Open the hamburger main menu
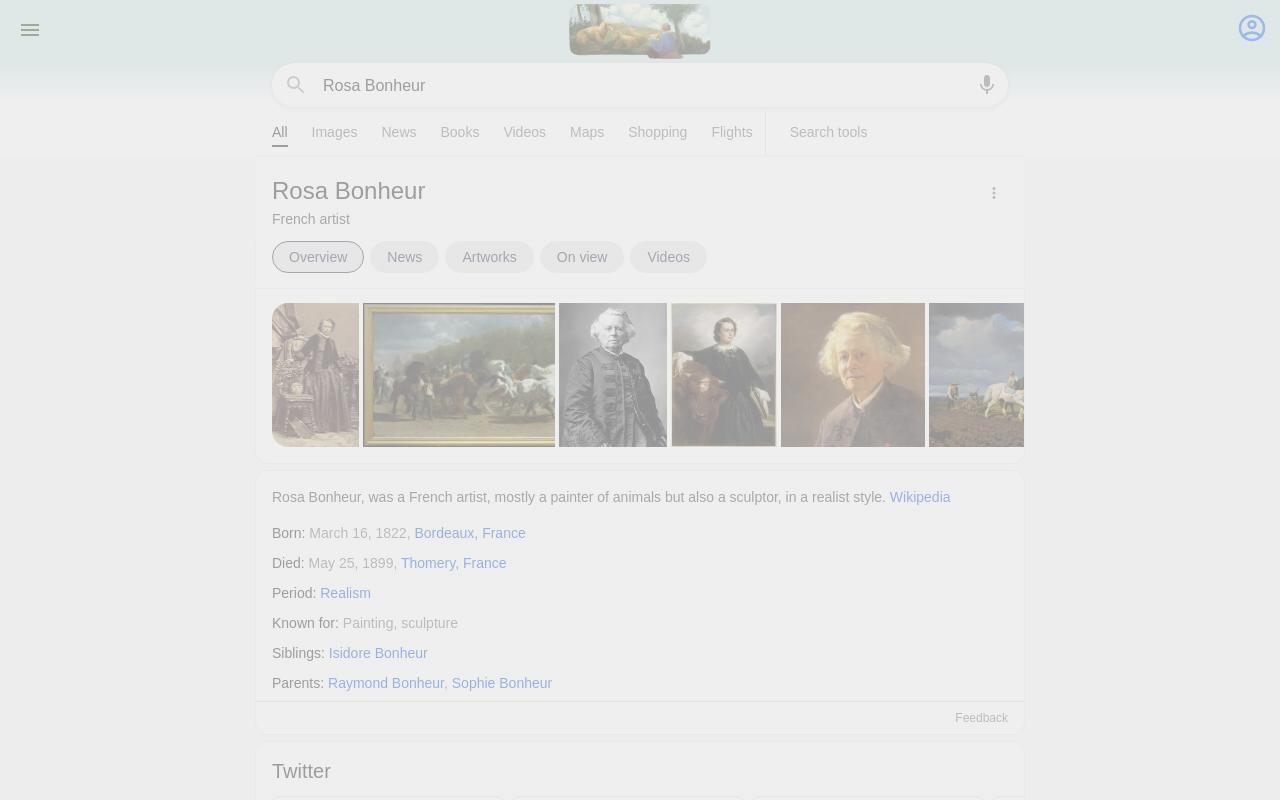The image size is (1280, 800). pyautogui.click(x=30, y=30)
